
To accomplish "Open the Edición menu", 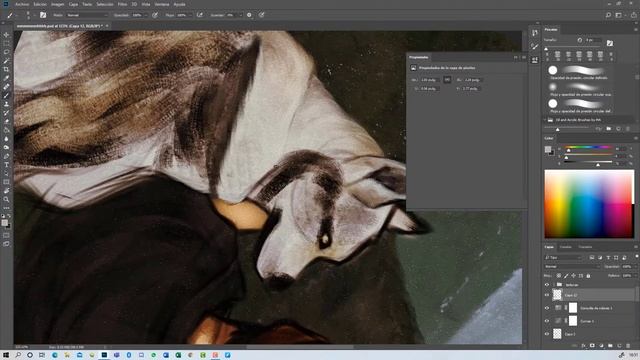I will point(40,4).
